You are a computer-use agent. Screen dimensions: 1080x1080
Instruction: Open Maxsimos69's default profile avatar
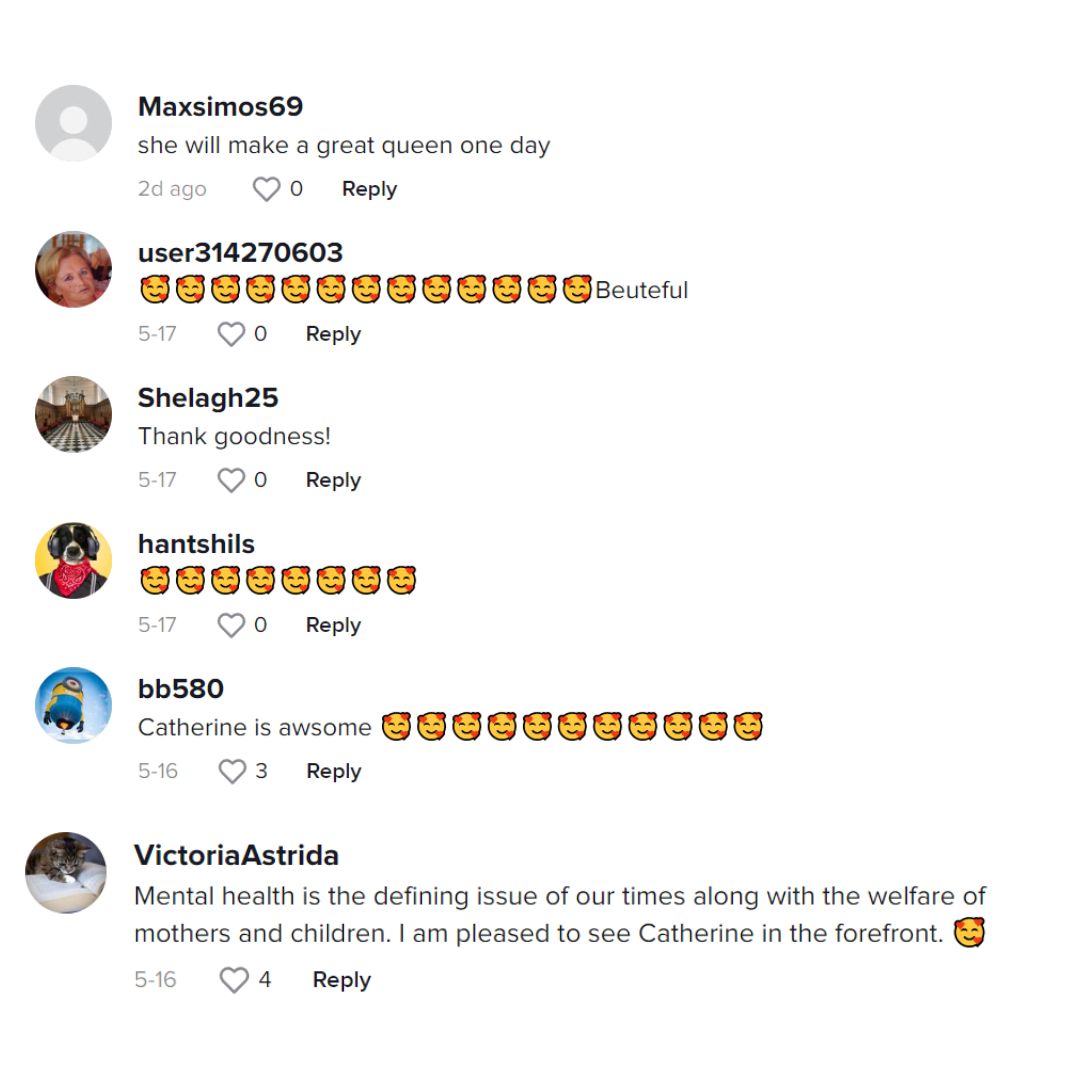[73, 123]
